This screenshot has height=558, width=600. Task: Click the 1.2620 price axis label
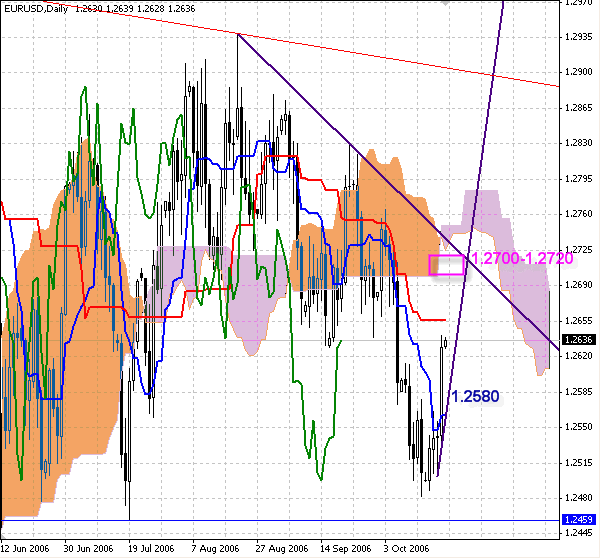tap(579, 356)
